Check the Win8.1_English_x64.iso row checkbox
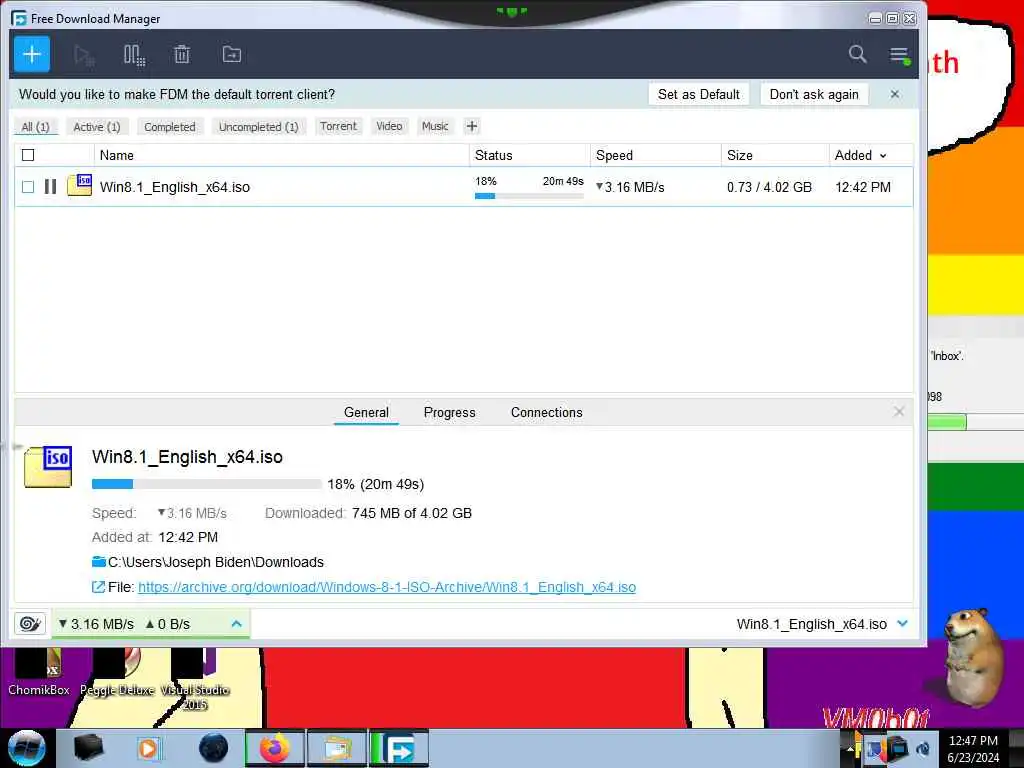Screen dimensions: 1024x768 (x=28, y=187)
